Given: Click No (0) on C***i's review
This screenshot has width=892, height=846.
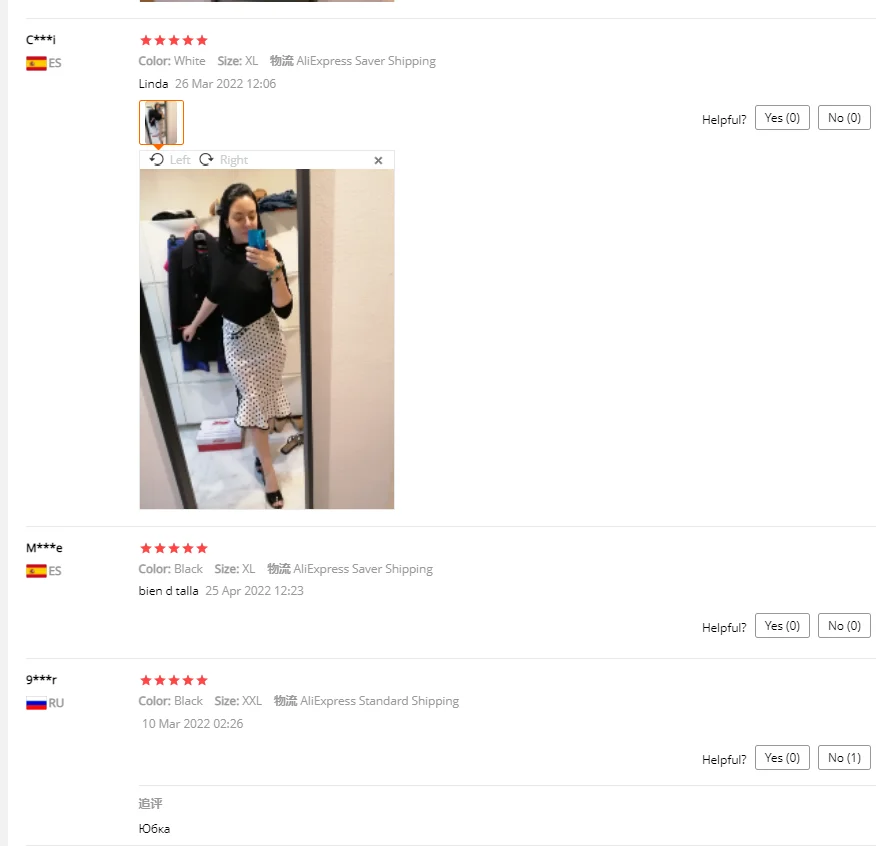Looking at the screenshot, I should pos(844,118).
